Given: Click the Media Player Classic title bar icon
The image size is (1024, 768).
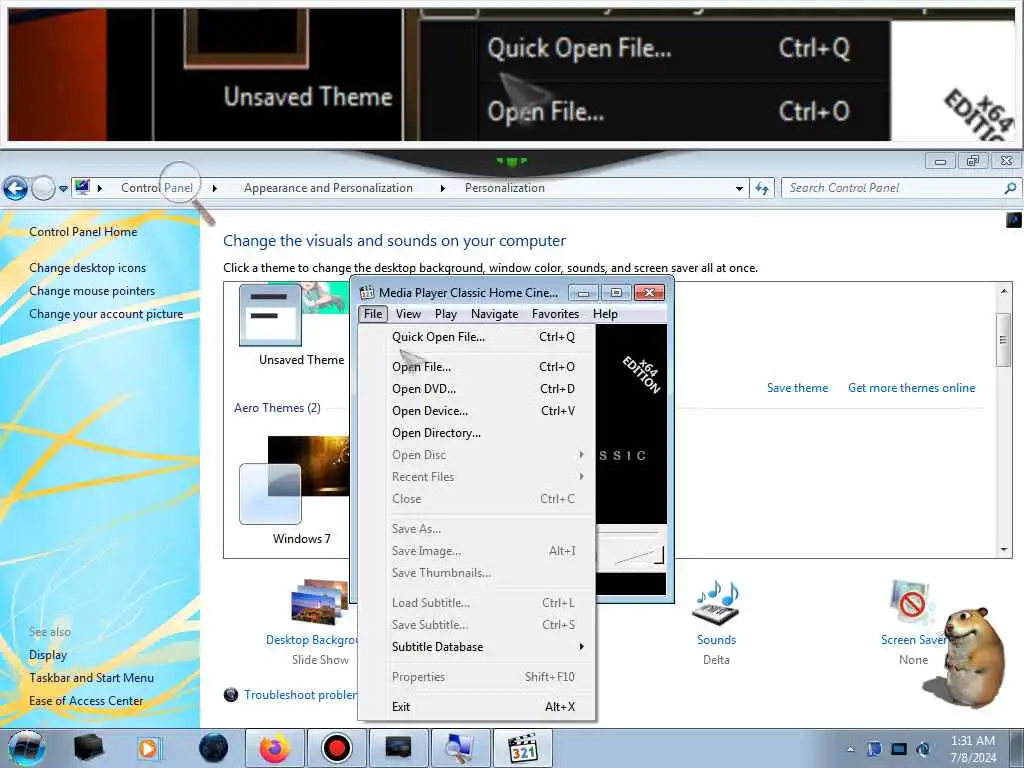Looking at the screenshot, I should (x=367, y=292).
